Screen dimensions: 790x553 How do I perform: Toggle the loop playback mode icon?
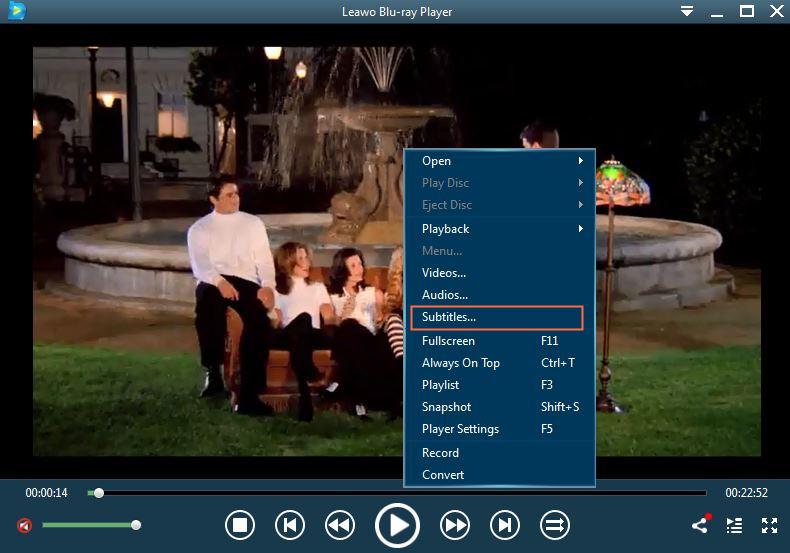pos(554,525)
